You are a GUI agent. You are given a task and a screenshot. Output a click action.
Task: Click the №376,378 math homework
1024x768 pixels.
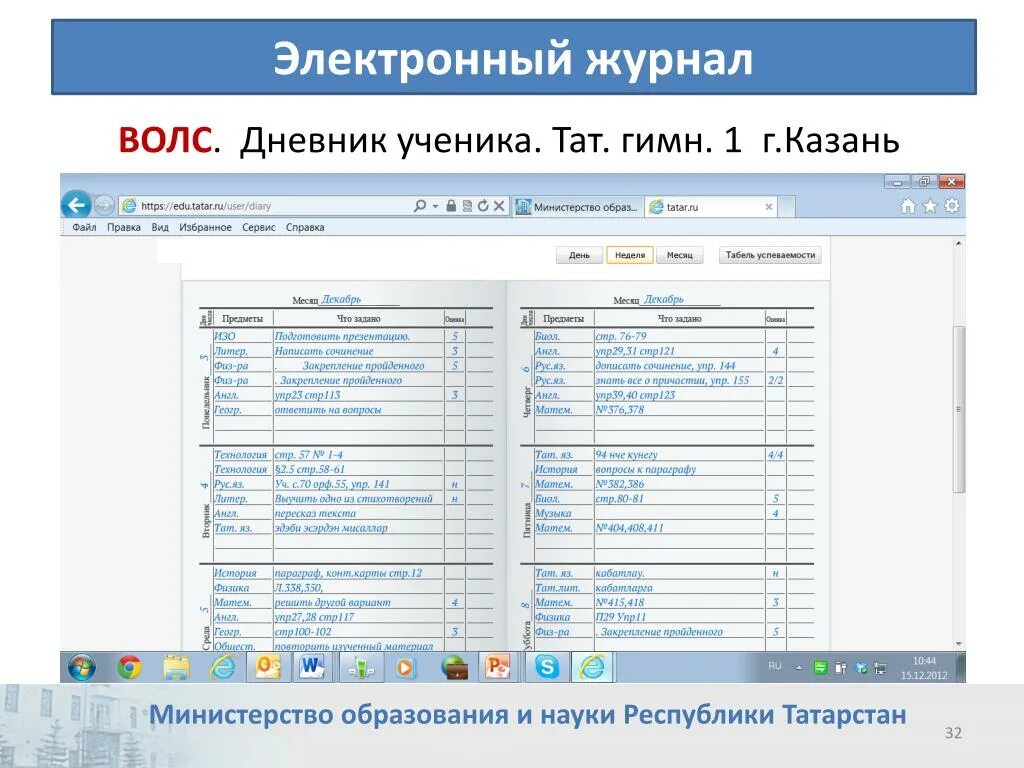620,410
